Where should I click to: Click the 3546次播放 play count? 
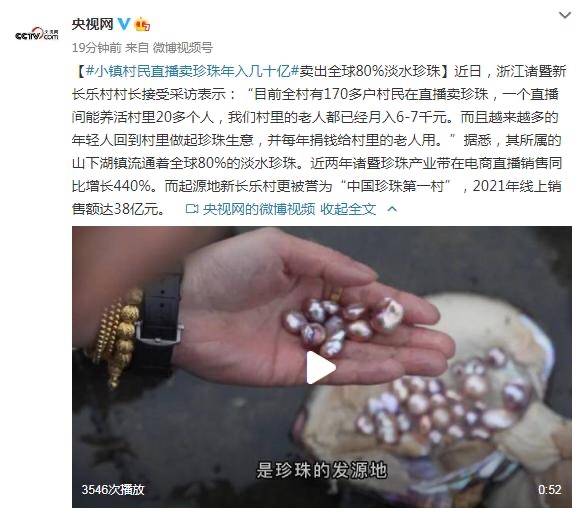tap(113, 490)
